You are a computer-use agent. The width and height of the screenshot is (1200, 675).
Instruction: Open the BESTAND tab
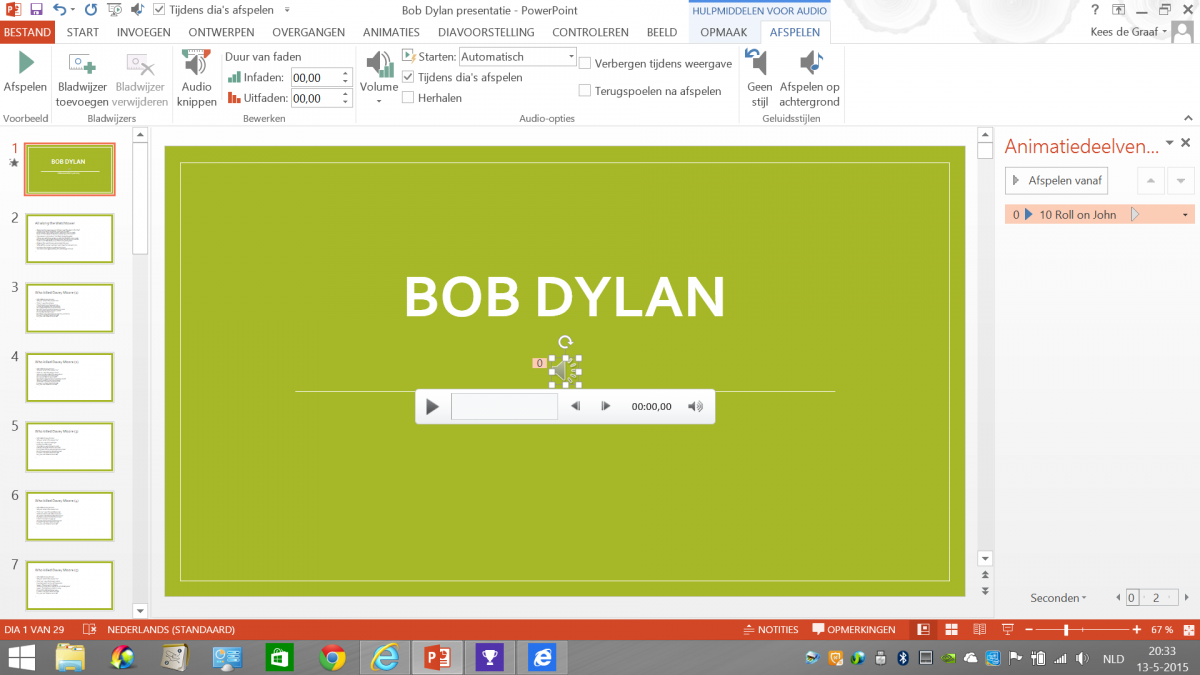(26, 32)
